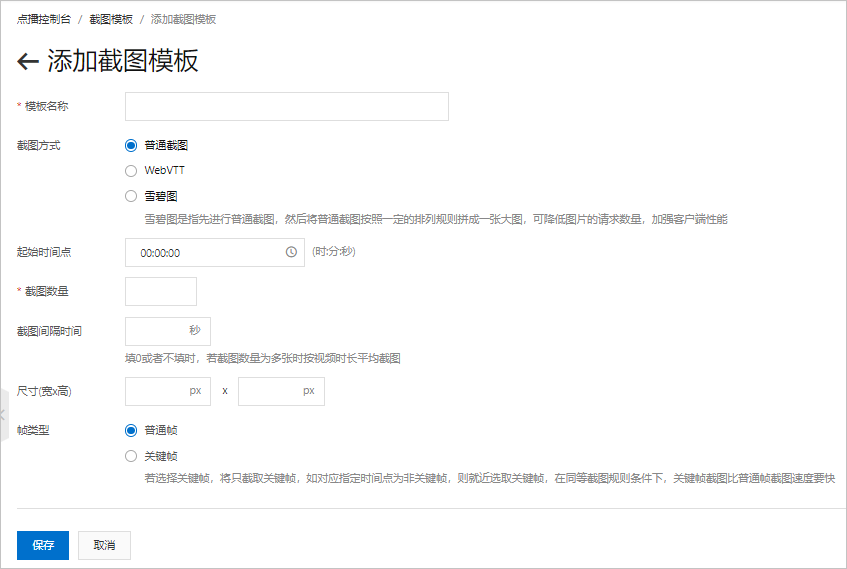Focus the 截图间隔时间 seconds field
The image size is (847, 569).
[168, 331]
